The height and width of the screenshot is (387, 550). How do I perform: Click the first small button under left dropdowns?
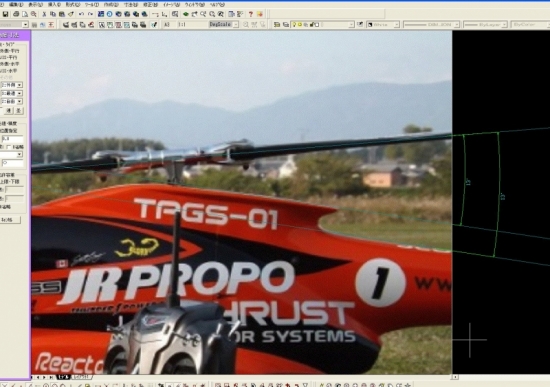9,111
